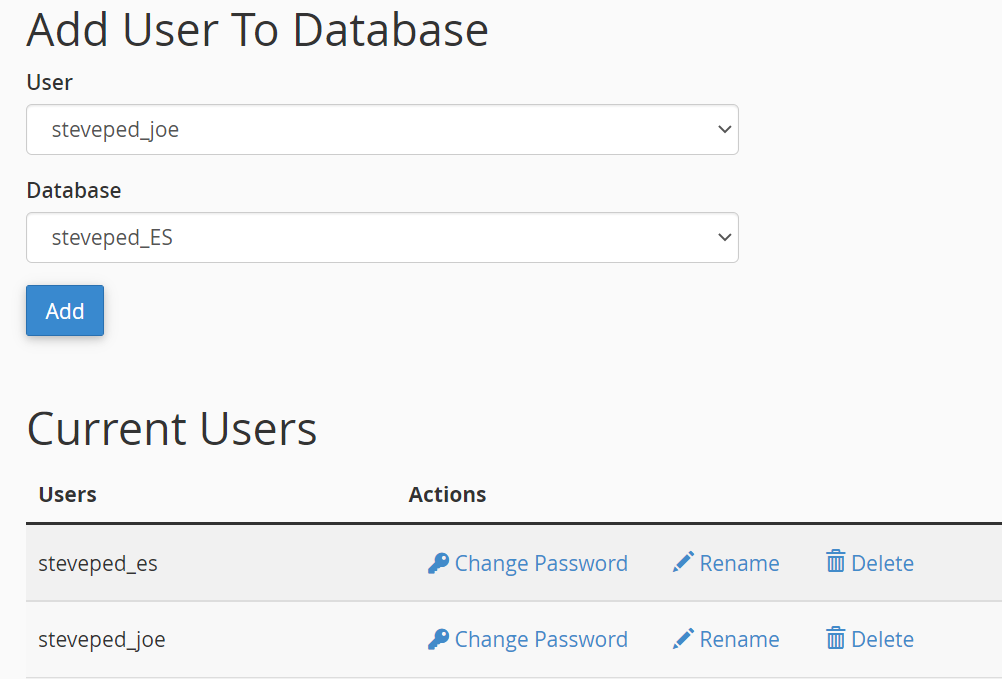Click the pencil icon in steveped_joe row
Screen dimensions: 1002x679
[683, 639]
